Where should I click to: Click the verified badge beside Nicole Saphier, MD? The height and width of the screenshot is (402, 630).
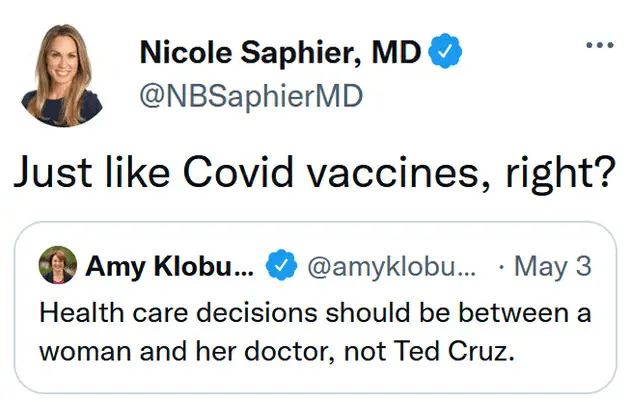[x=444, y=52]
